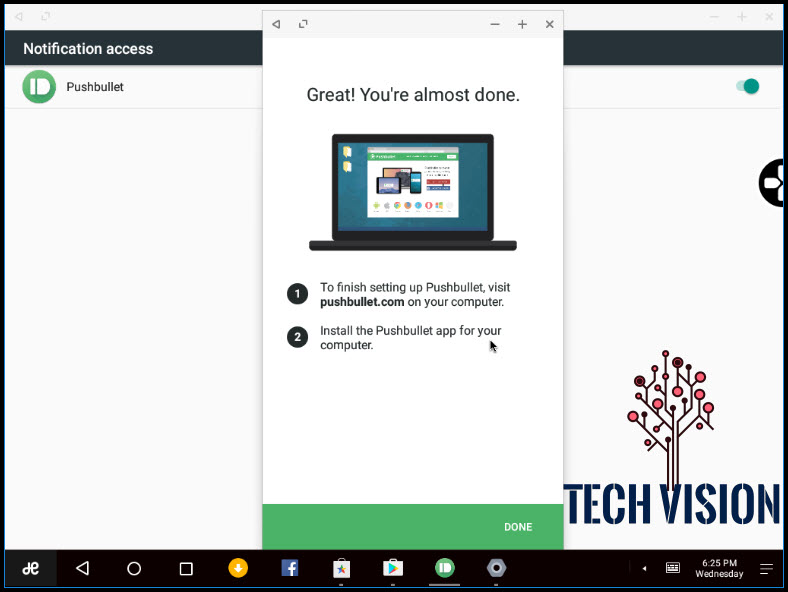The height and width of the screenshot is (592, 788).
Task: Open the star shopping bag app in taskbar
Action: click(341, 568)
